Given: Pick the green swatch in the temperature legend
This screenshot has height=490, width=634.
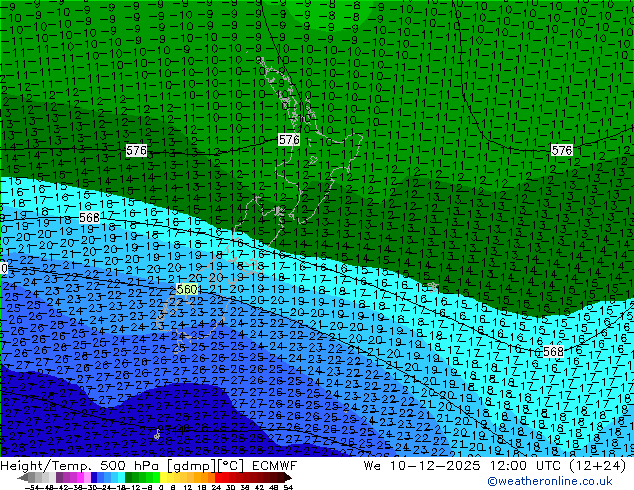Looking at the screenshot, I should coord(144,477).
